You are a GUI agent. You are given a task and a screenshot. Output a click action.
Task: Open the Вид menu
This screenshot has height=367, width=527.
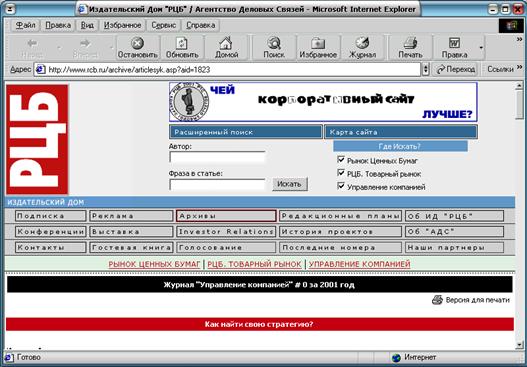[87, 25]
